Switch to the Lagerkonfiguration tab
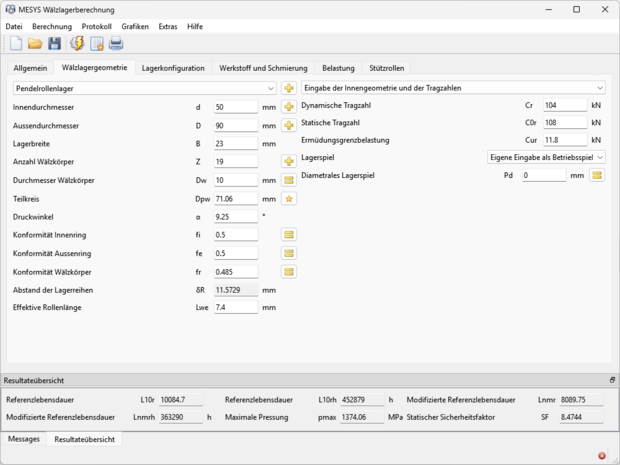Viewport: 620px width, 465px height. pyautogui.click(x=173, y=68)
